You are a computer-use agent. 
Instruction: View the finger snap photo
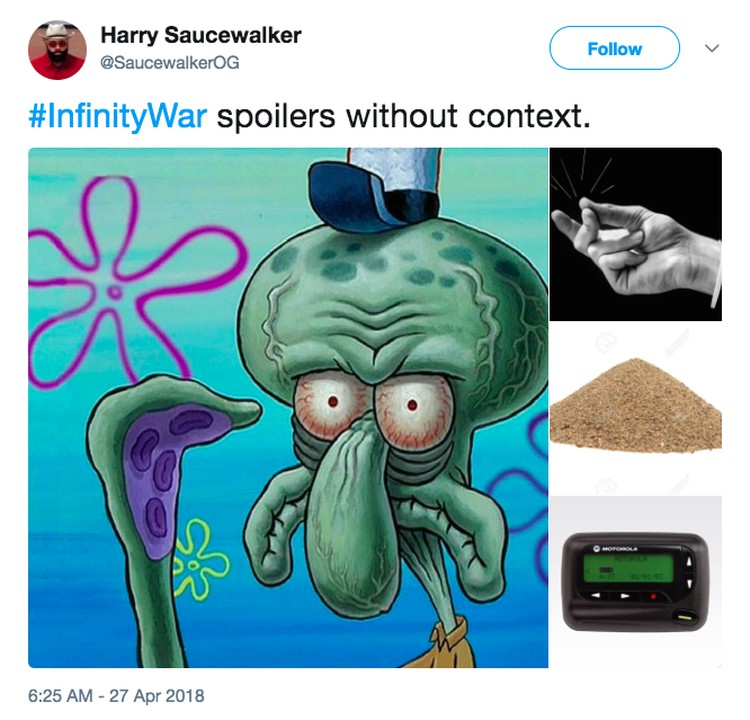point(636,234)
